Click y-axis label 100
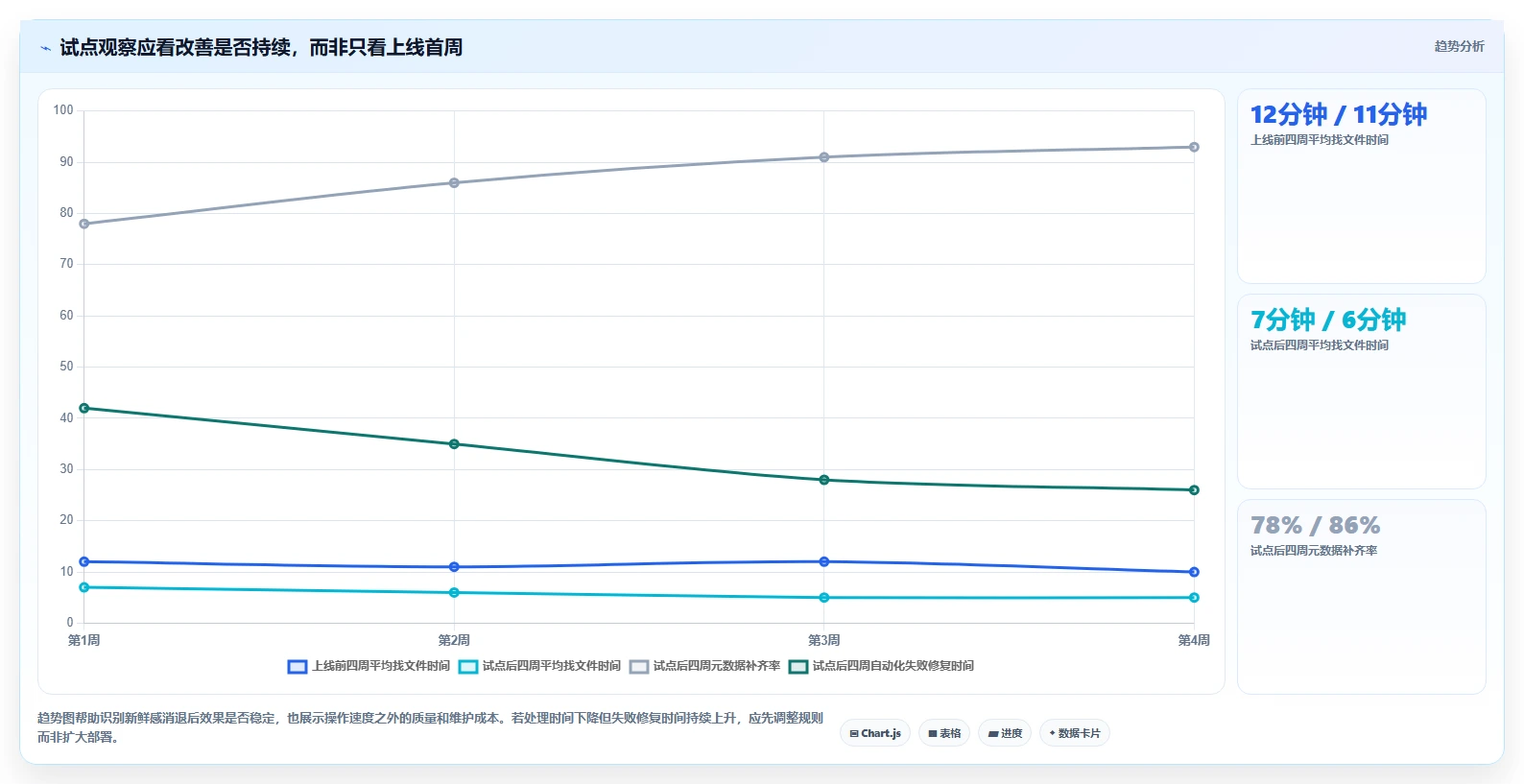Screen dimensions: 1524x784 click(63, 110)
